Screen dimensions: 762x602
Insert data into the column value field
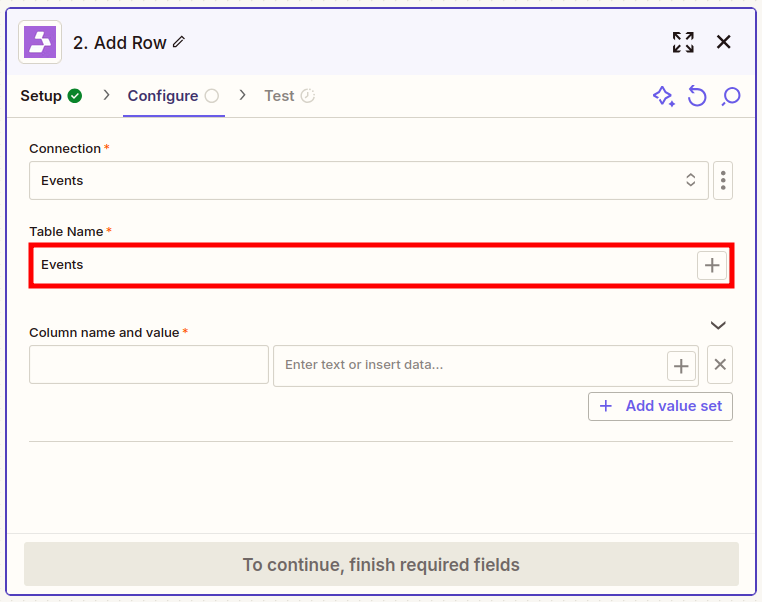click(681, 366)
